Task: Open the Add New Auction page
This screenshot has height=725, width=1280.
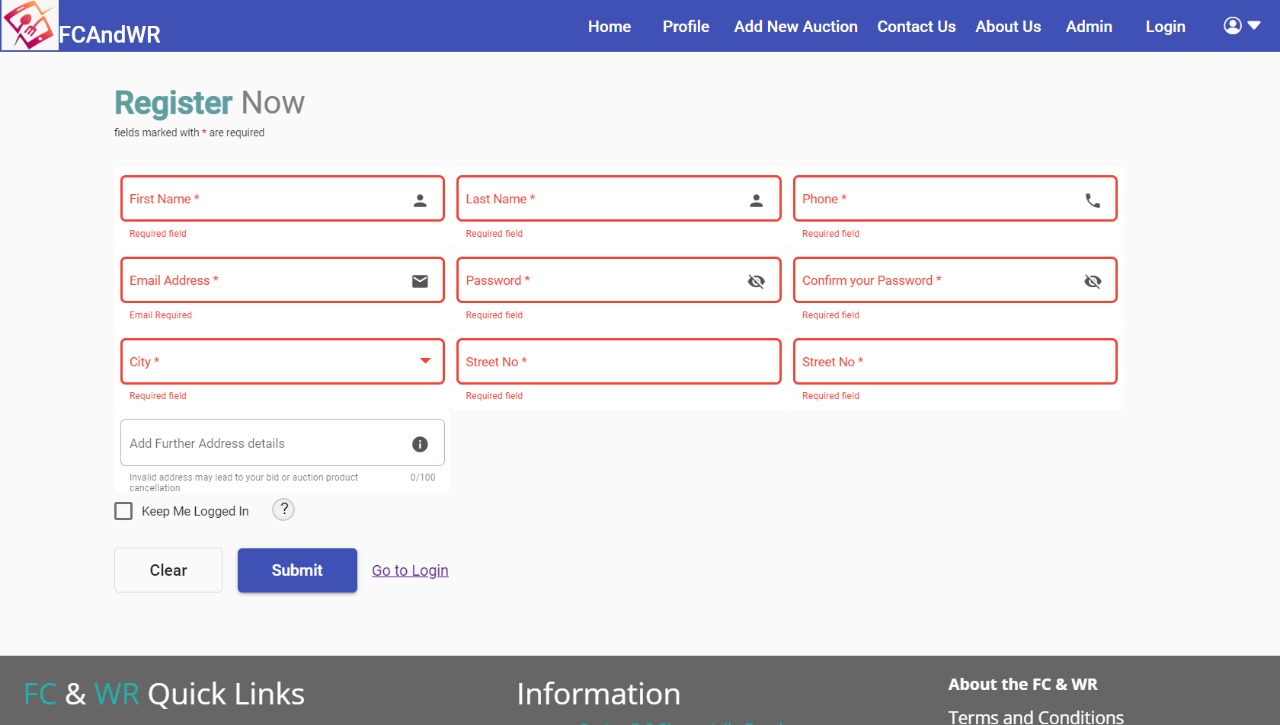Action: tap(795, 27)
